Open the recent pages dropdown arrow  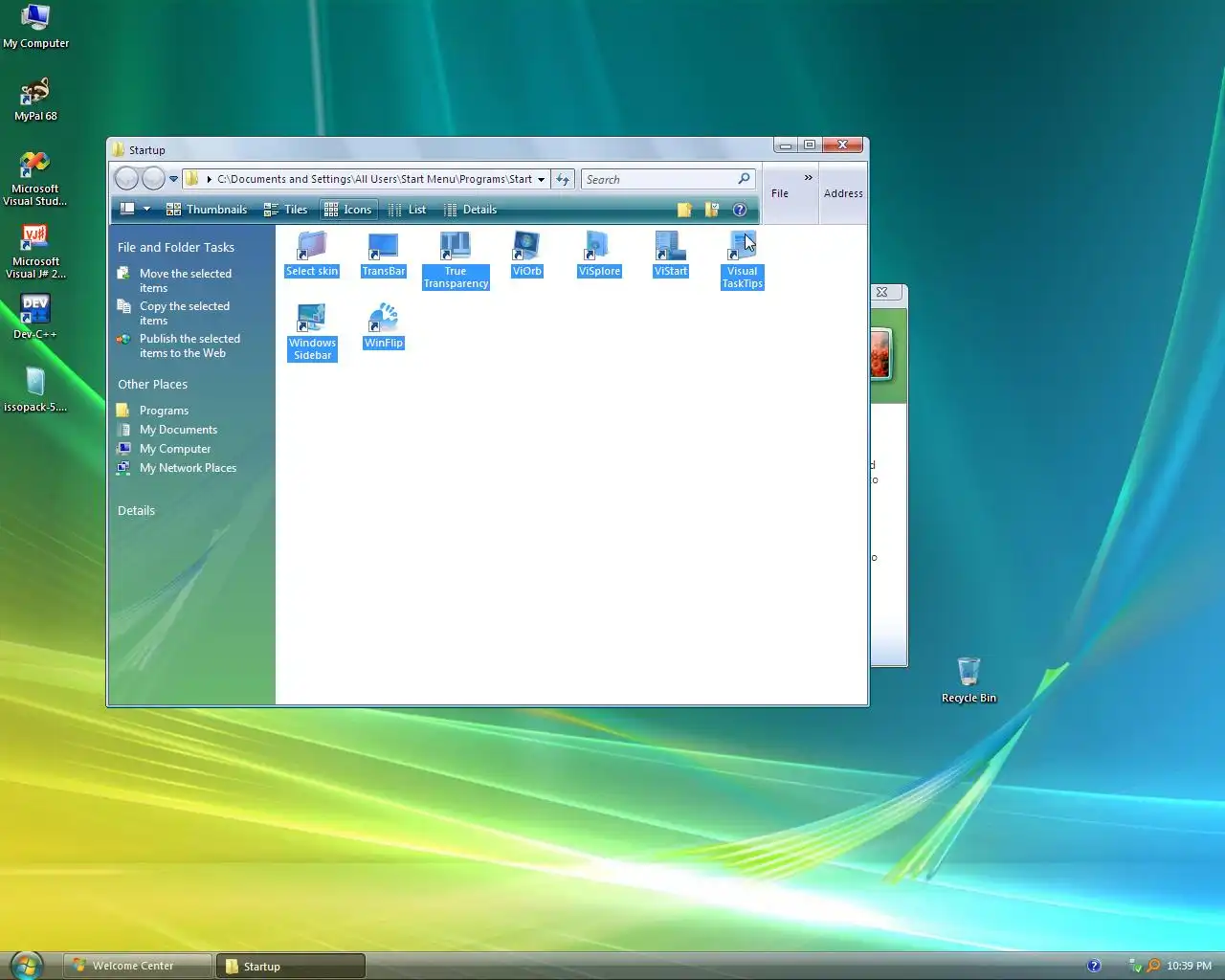[x=173, y=179]
